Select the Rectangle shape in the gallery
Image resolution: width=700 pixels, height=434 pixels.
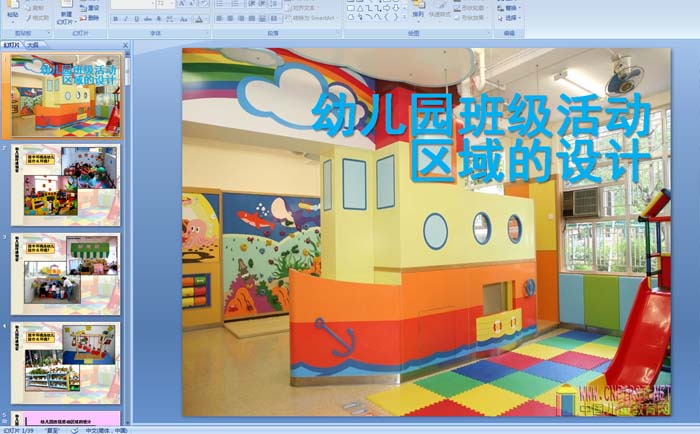coord(351,8)
